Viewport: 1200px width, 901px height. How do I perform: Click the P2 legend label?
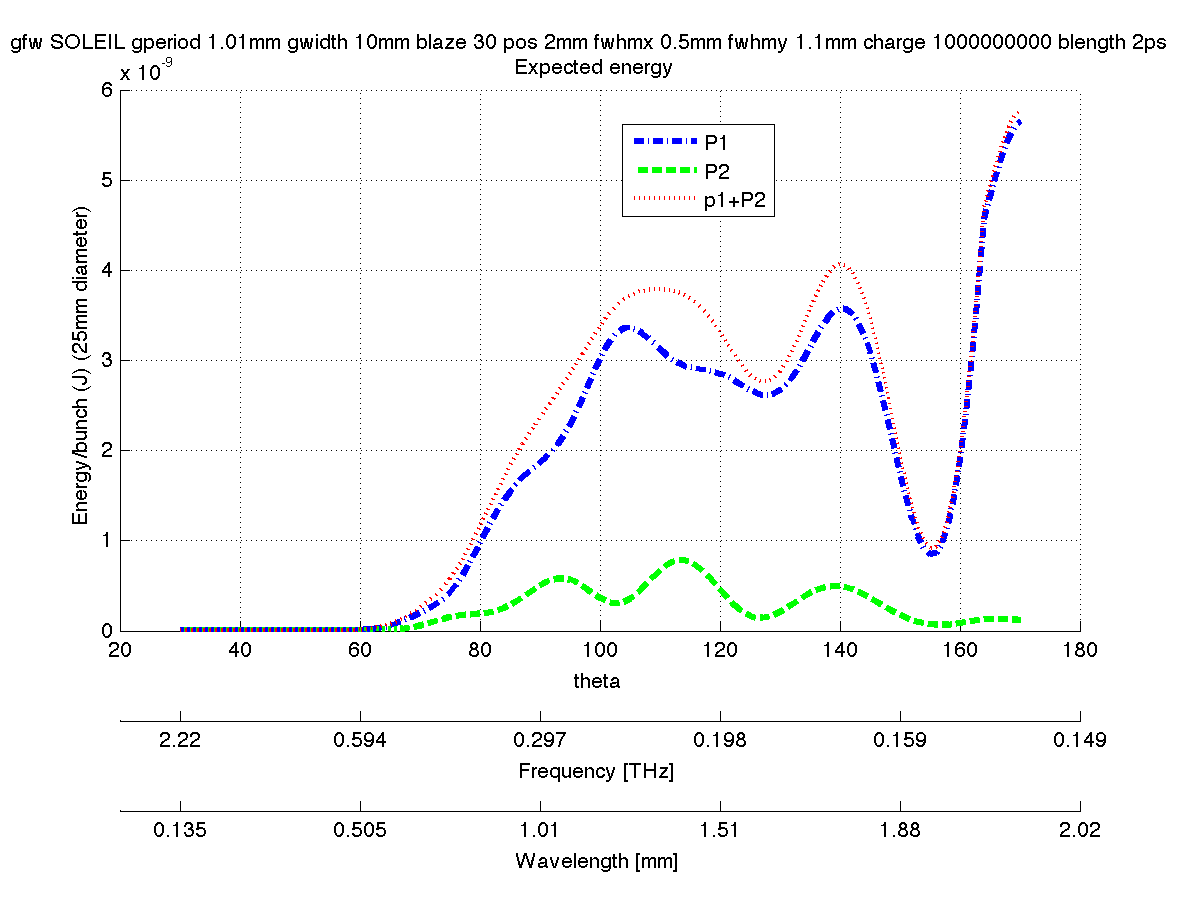(715, 171)
